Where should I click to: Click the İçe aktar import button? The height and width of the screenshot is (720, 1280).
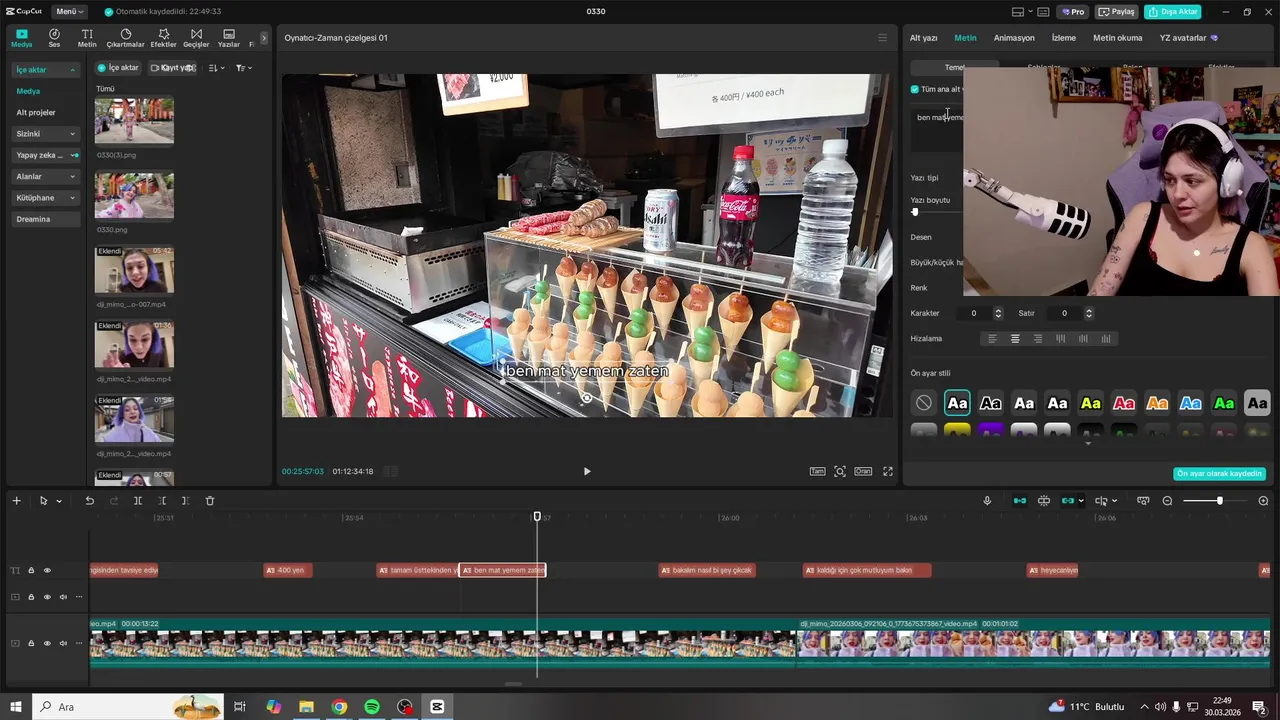[x=118, y=68]
